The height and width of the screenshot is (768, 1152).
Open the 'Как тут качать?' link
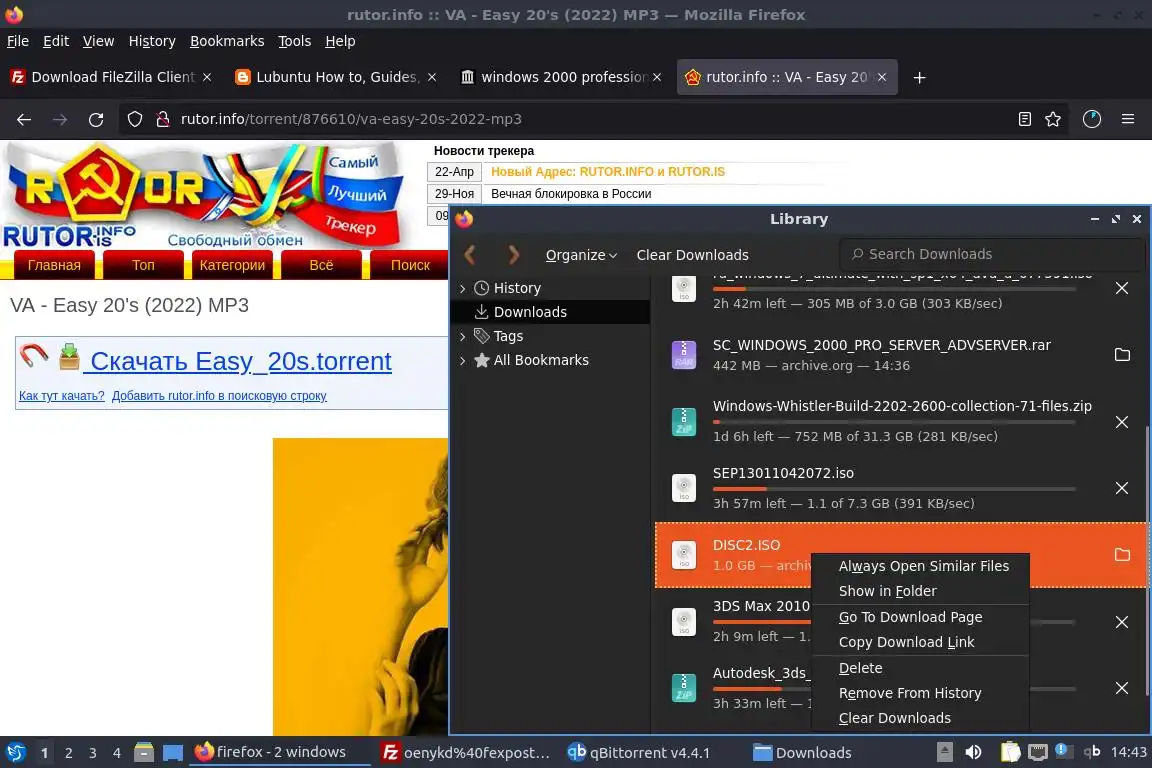[62, 395]
